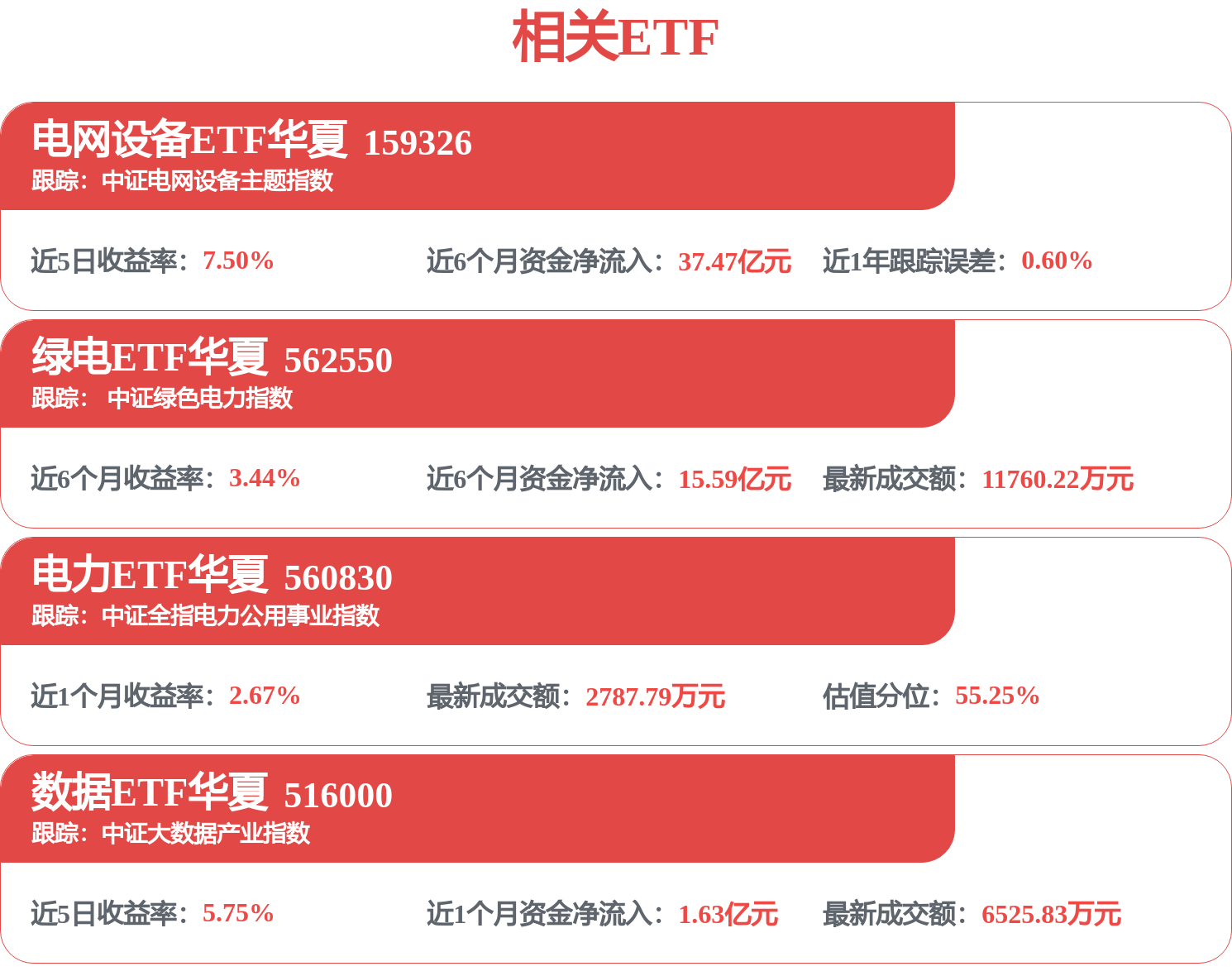Image resolution: width=1232 pixels, height=976 pixels.
Task: Click the 37.47亿元 net inflow figure
Action: click(x=734, y=261)
